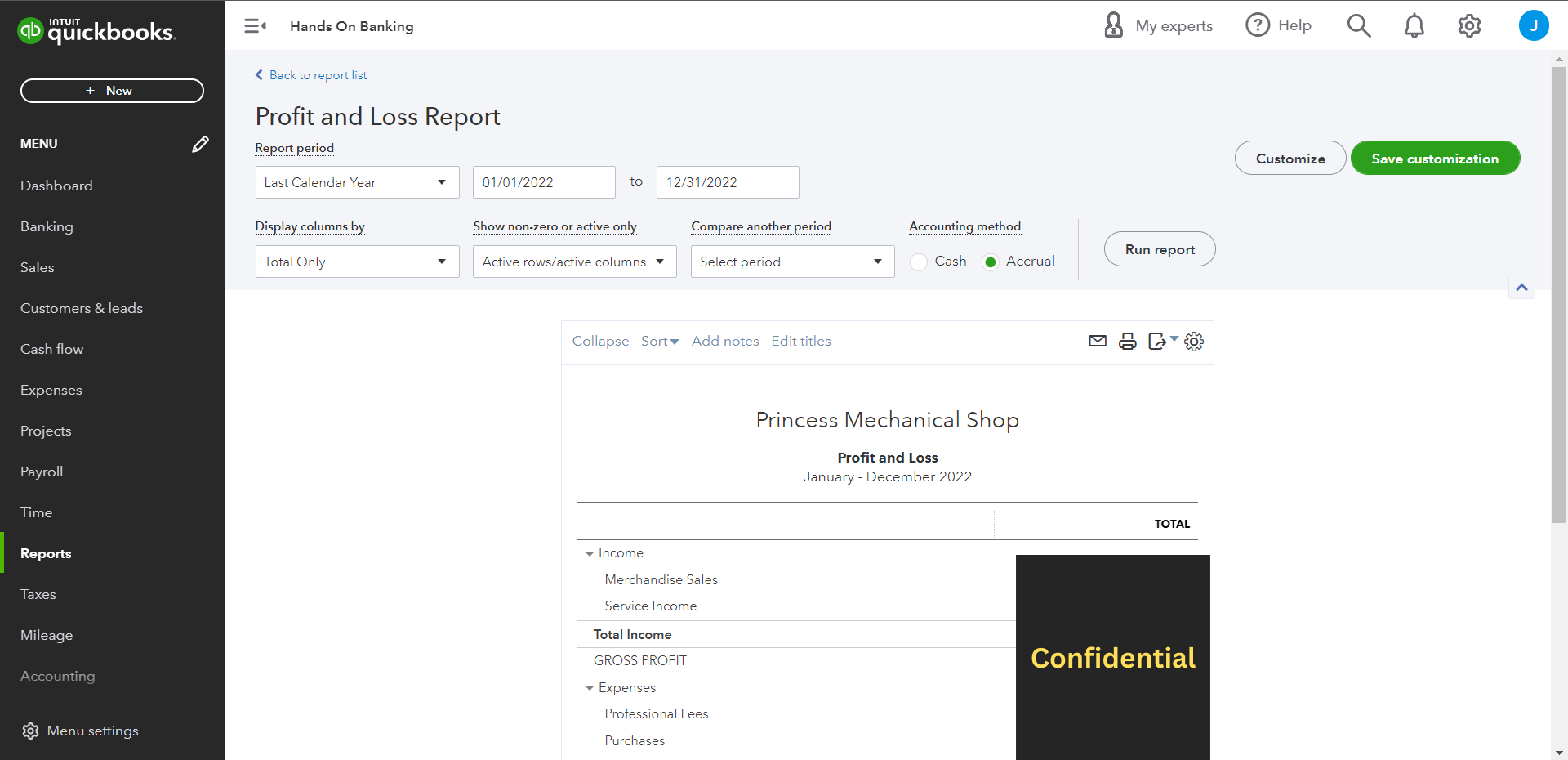Go to Banking in the sidebar
The width and height of the screenshot is (1568, 760).
(x=47, y=226)
